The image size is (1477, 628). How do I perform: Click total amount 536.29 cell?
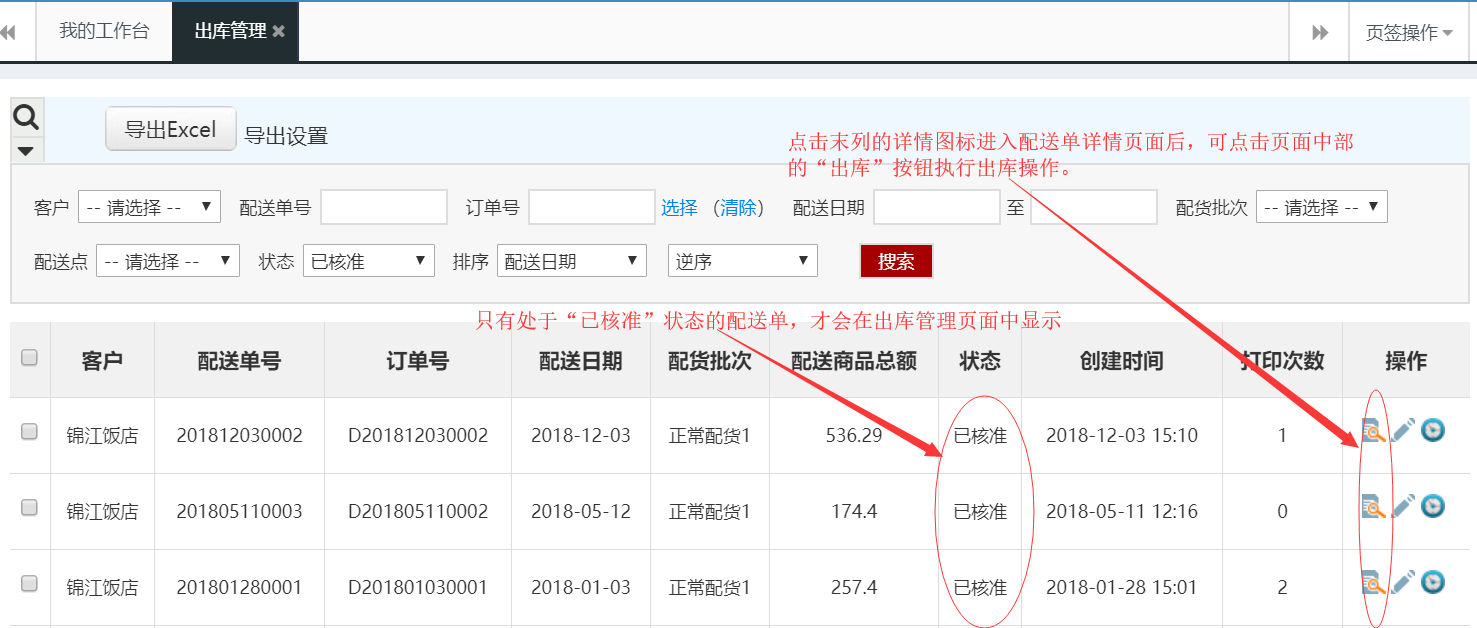pos(854,436)
